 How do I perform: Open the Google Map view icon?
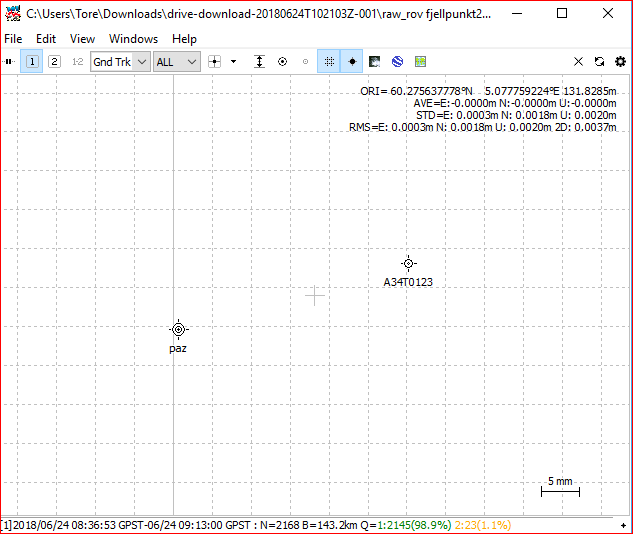tap(420, 62)
